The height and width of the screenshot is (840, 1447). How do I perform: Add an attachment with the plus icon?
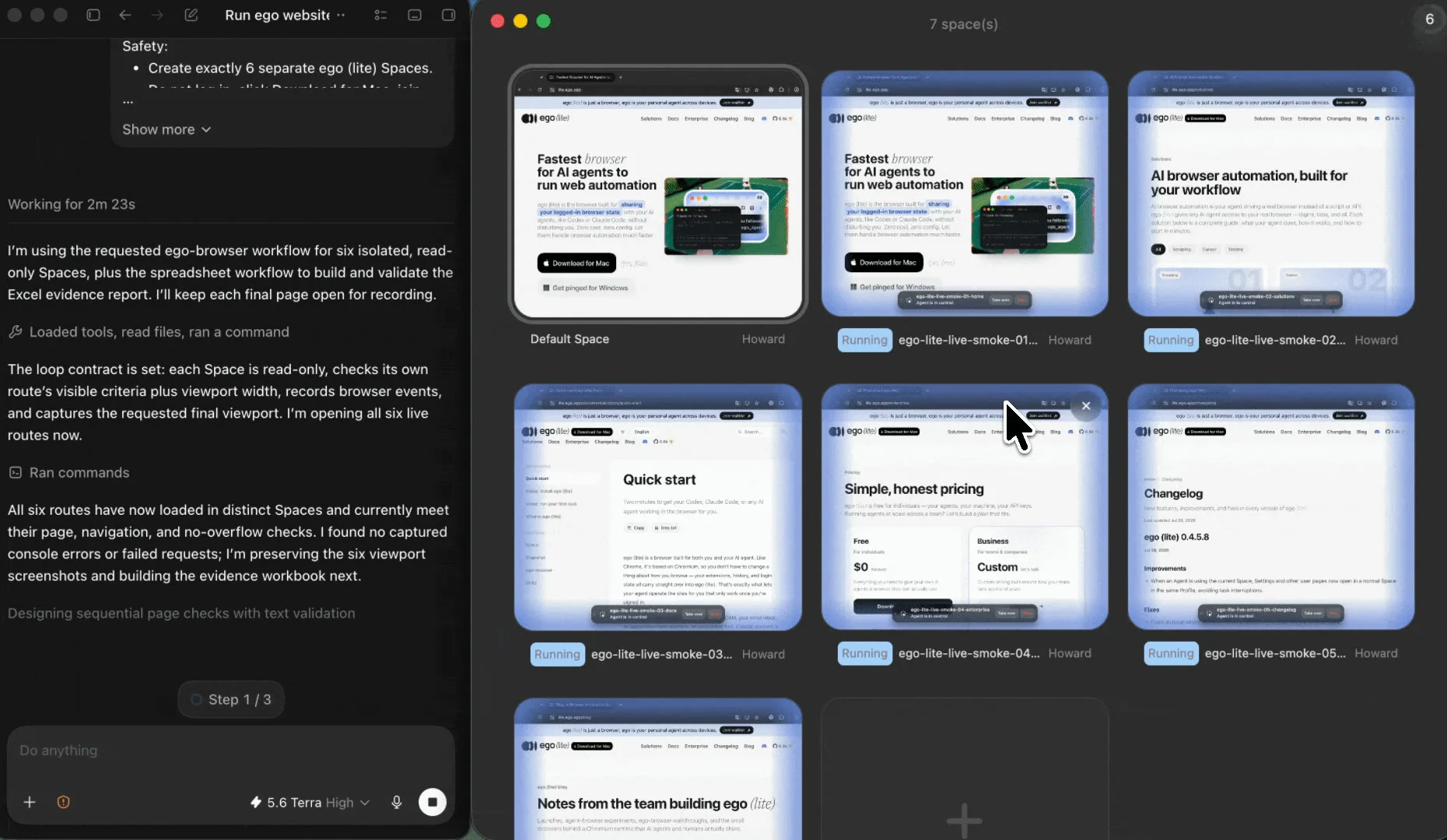[x=30, y=802]
